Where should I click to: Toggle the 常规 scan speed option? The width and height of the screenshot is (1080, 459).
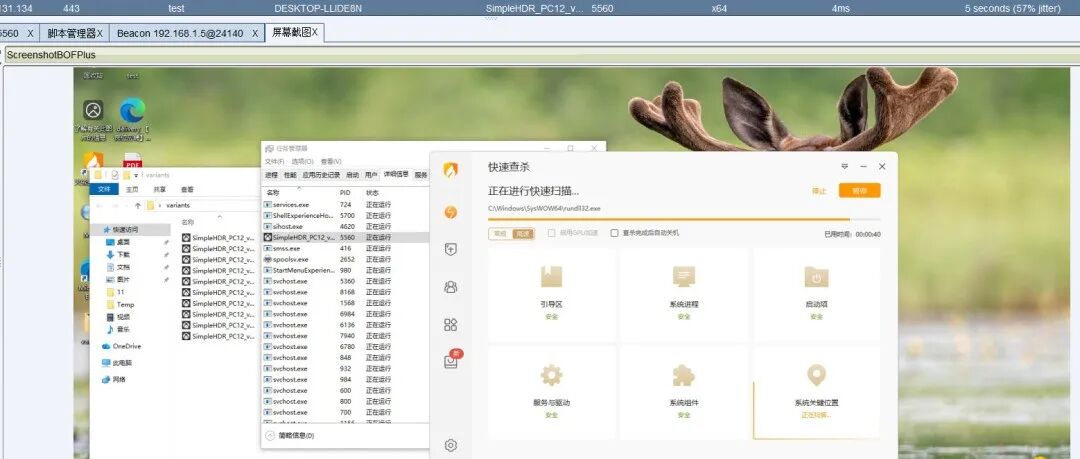point(500,234)
